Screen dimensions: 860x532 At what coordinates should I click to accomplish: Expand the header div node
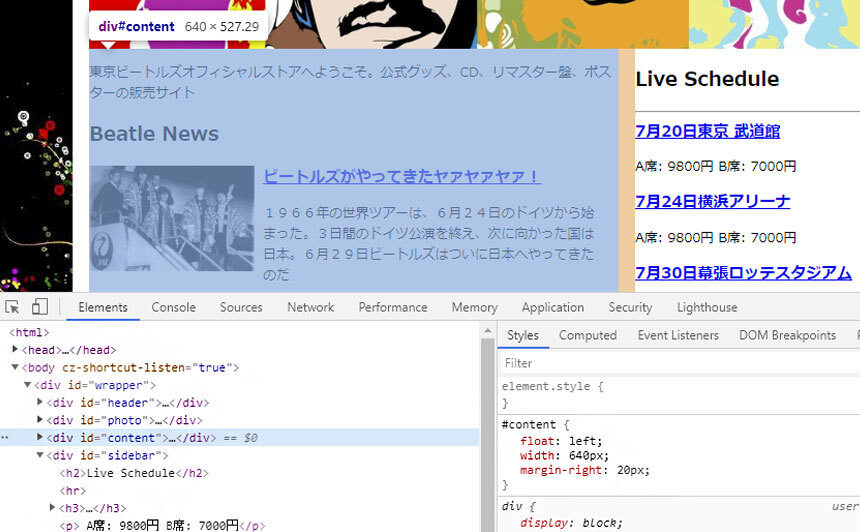click(x=39, y=402)
